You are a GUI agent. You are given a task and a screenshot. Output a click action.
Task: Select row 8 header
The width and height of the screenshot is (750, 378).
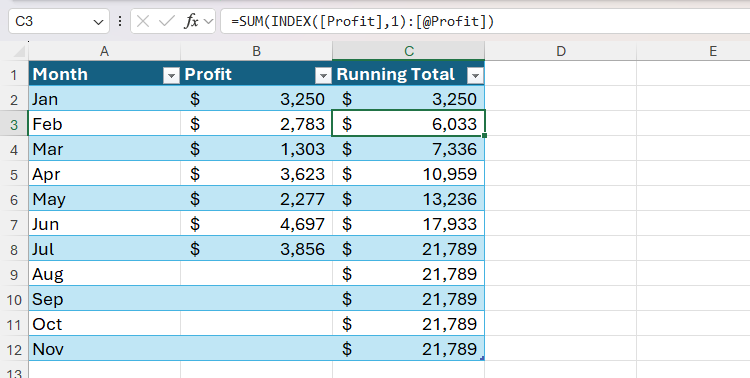point(14,249)
